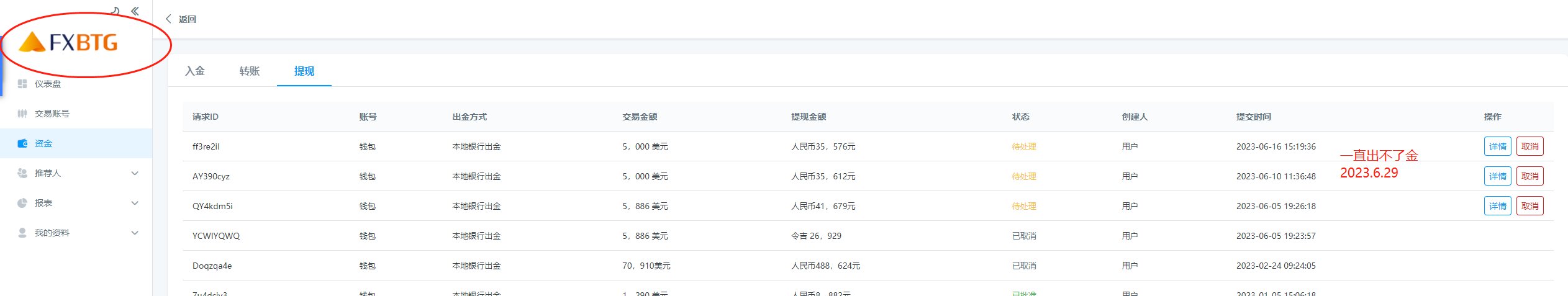This screenshot has height=296, width=1568.
Task: Select request ID Doqzqa4e
Action: (x=212, y=266)
